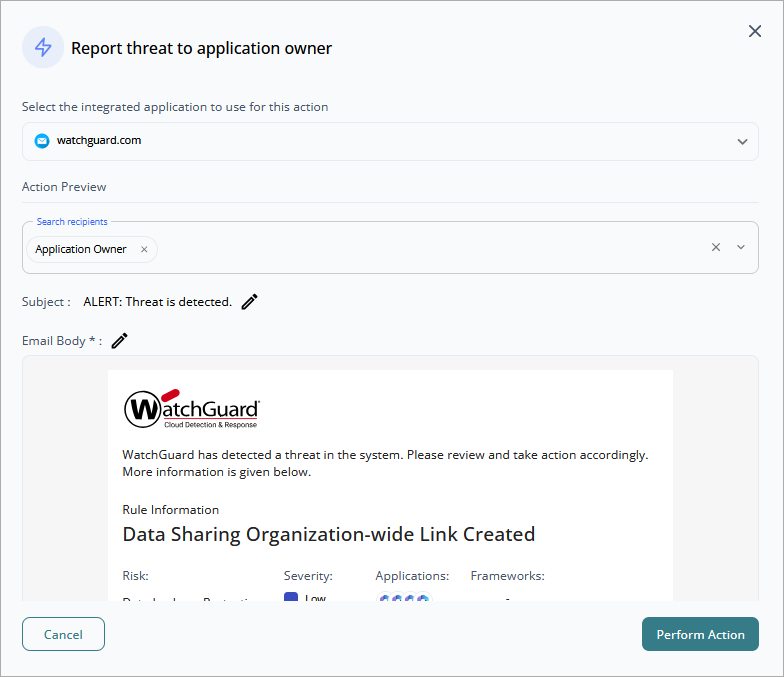Edit the email body with the pencil icon

click(119, 341)
